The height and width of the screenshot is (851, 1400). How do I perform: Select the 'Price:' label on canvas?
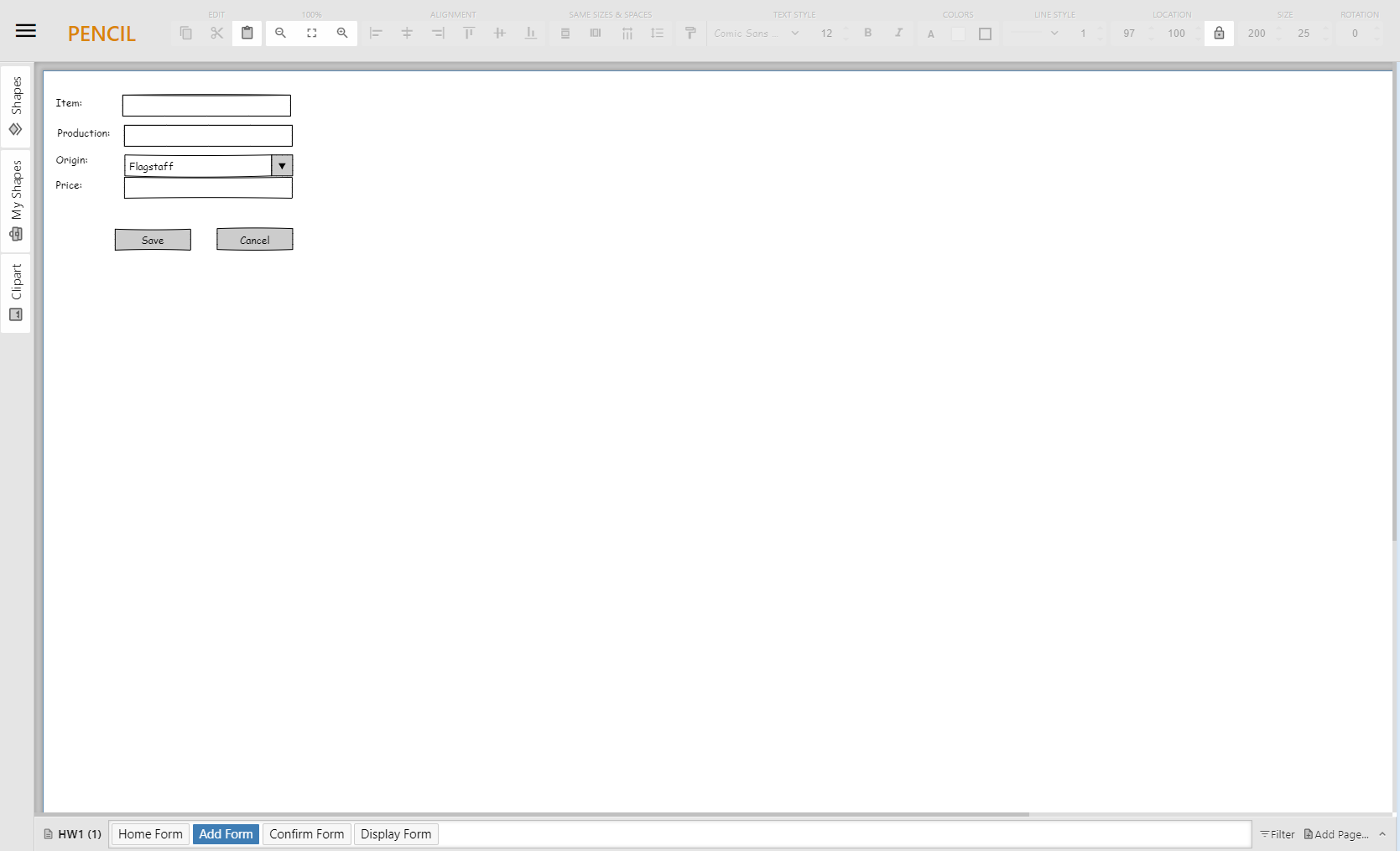[x=69, y=185]
